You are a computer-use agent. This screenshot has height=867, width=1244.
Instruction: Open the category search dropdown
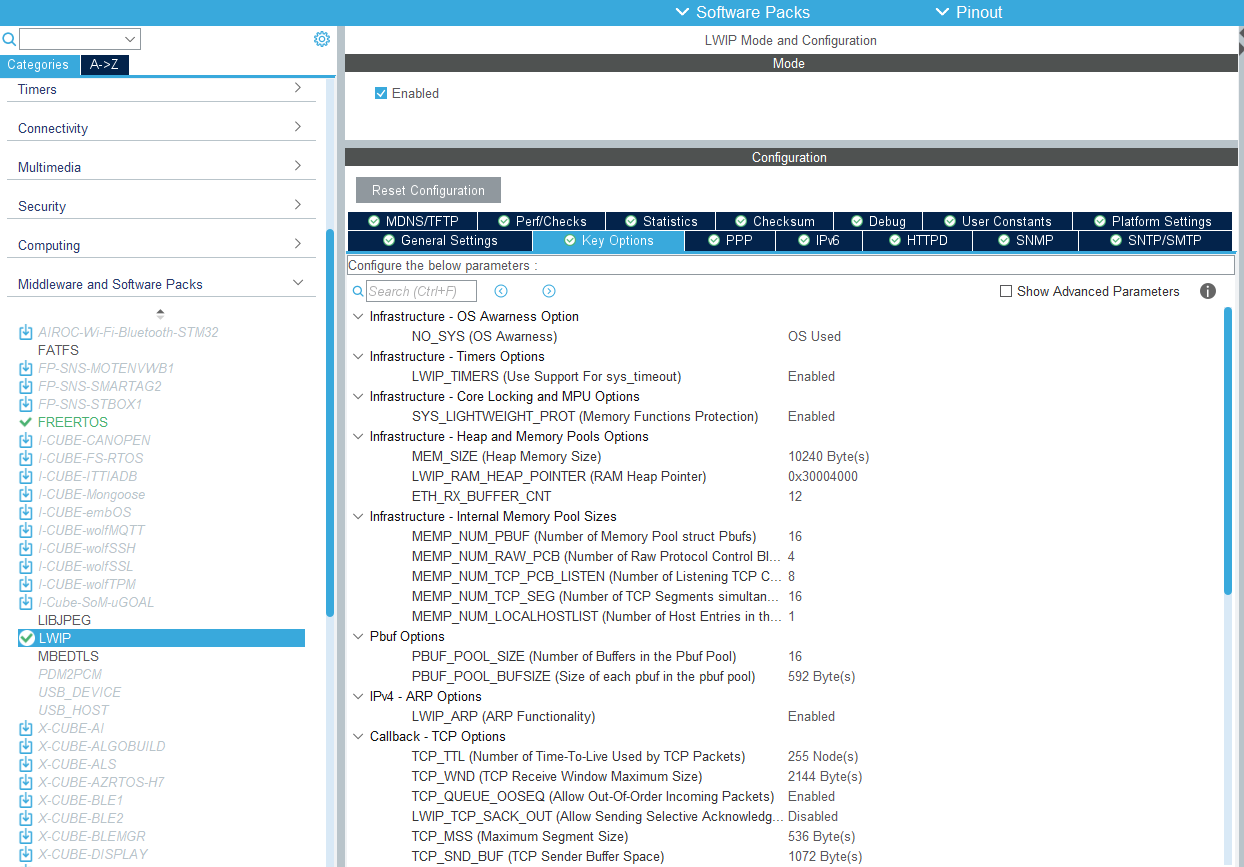(x=130, y=39)
